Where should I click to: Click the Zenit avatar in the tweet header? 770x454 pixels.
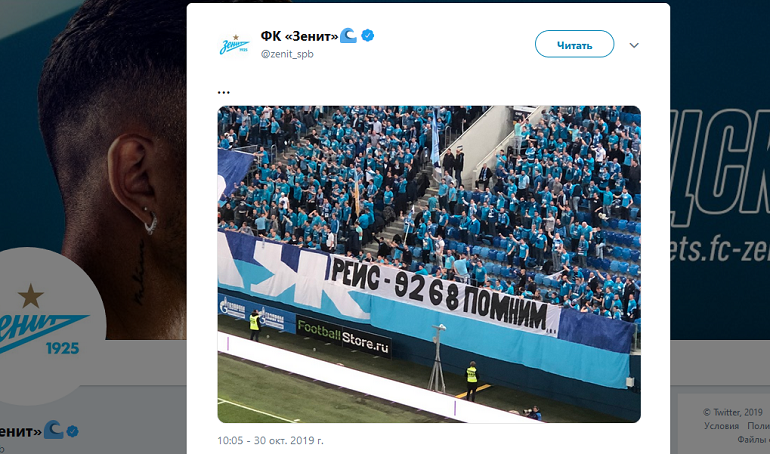(x=234, y=45)
